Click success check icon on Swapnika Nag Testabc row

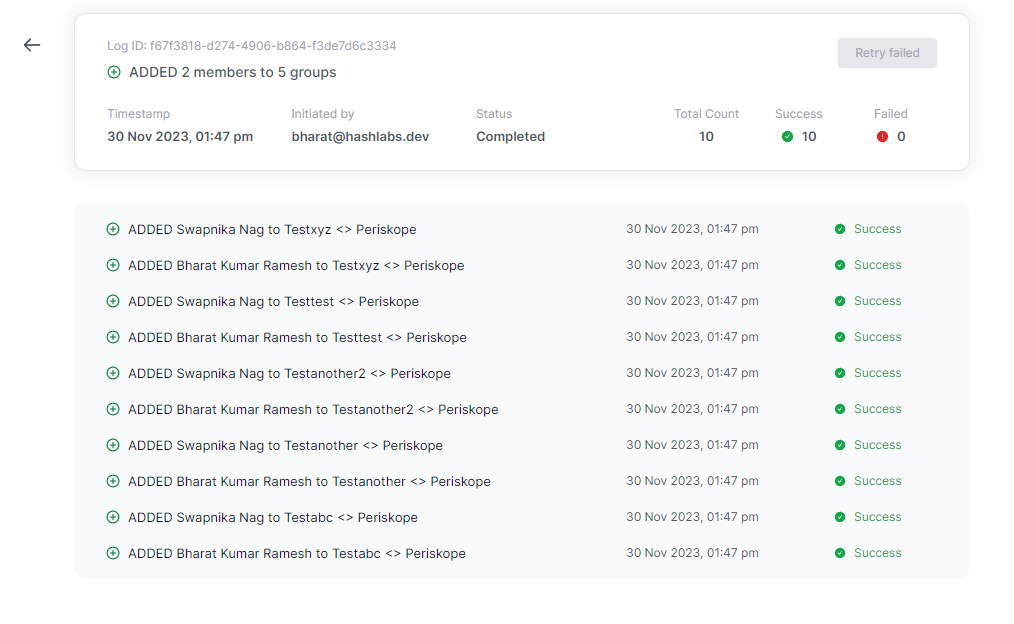pos(839,517)
